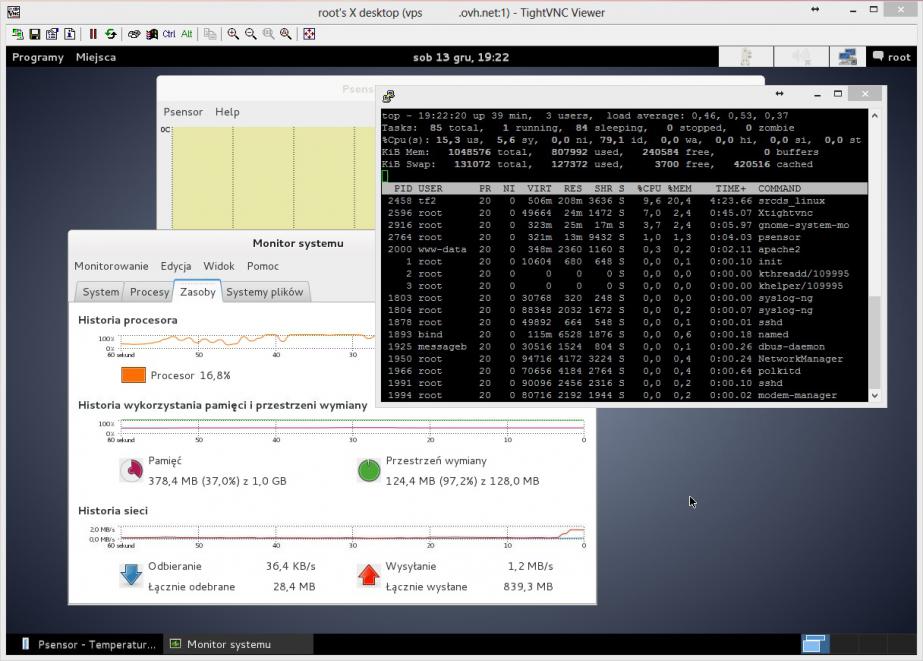Toggle the Pause screen updates button
This screenshot has width=923, height=661.
click(x=93, y=34)
